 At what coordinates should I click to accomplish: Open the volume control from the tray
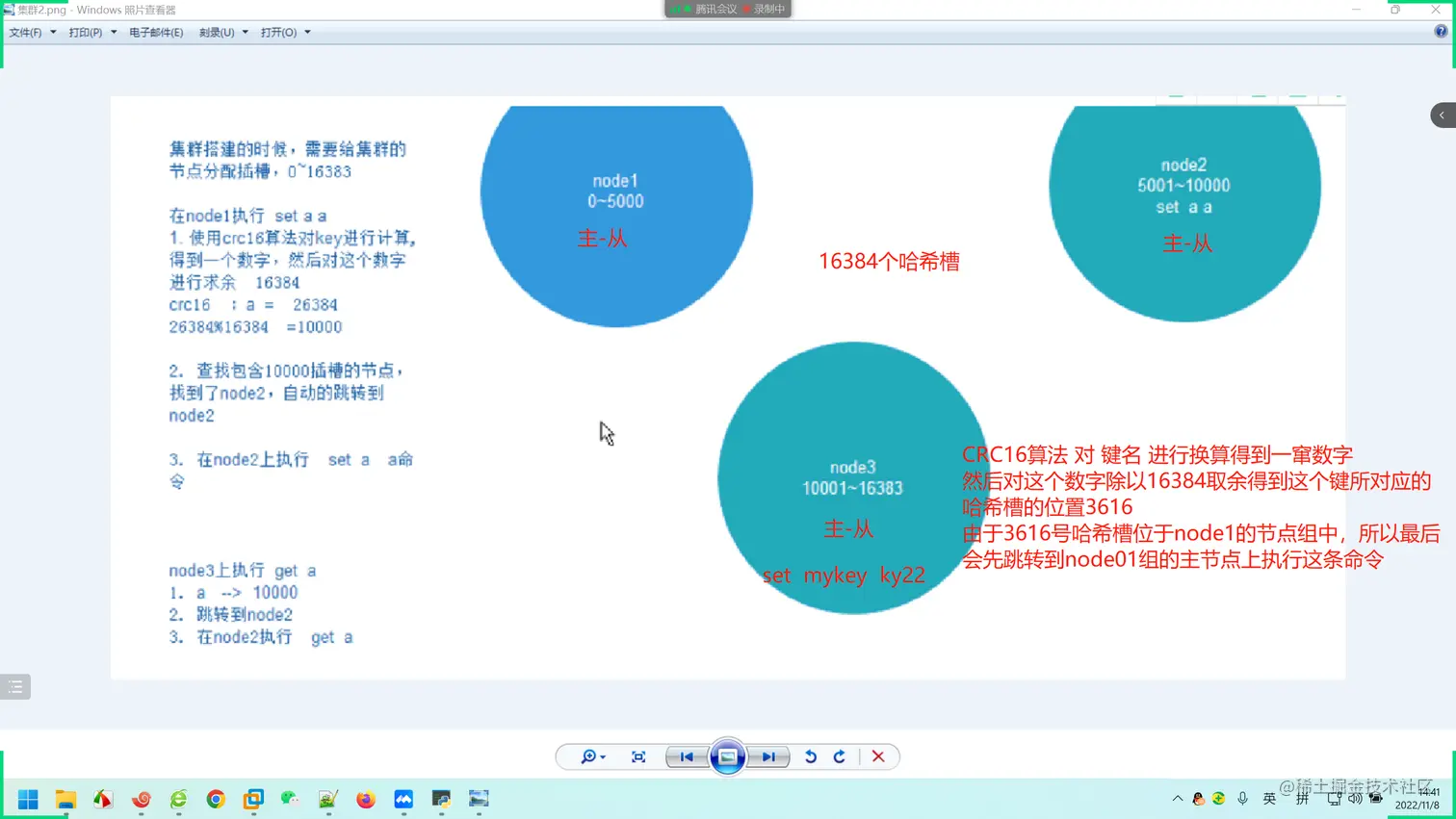click(x=1355, y=799)
